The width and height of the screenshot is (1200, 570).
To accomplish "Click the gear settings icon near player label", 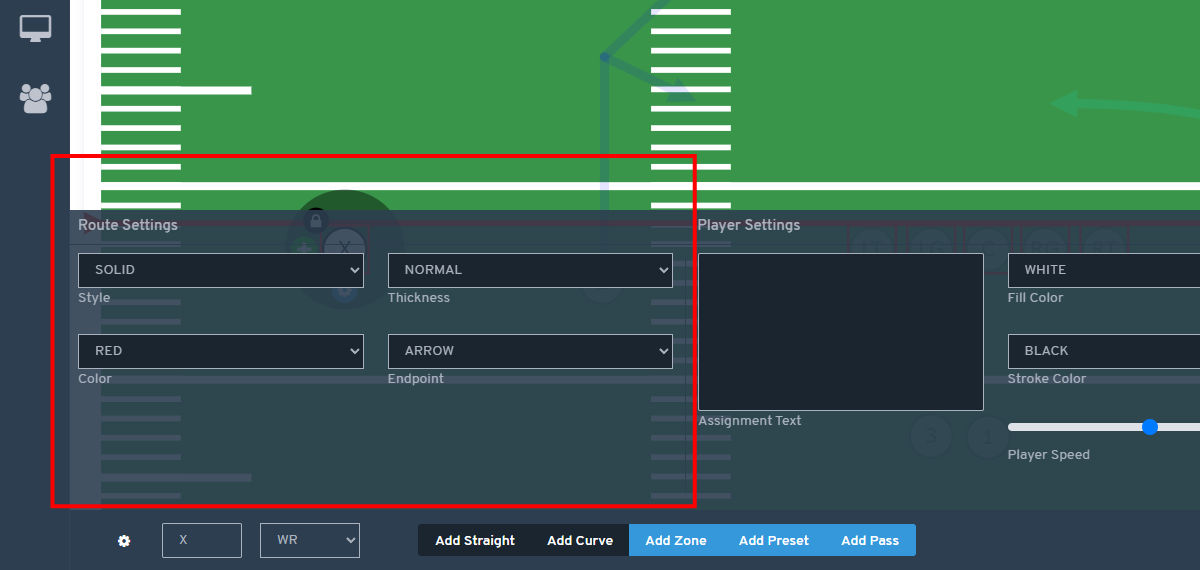I will (124, 541).
